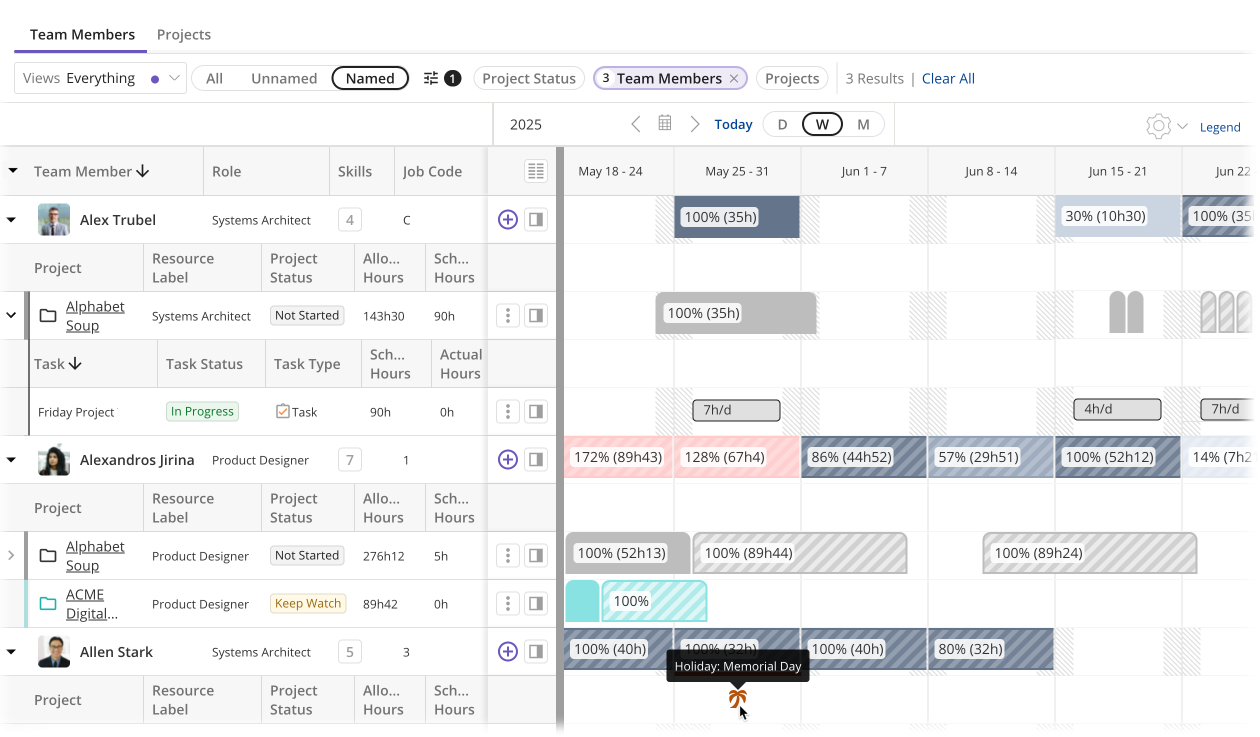This screenshot has width=1260, height=737.
Task: Switch to Day view toggle
Action: (x=782, y=125)
